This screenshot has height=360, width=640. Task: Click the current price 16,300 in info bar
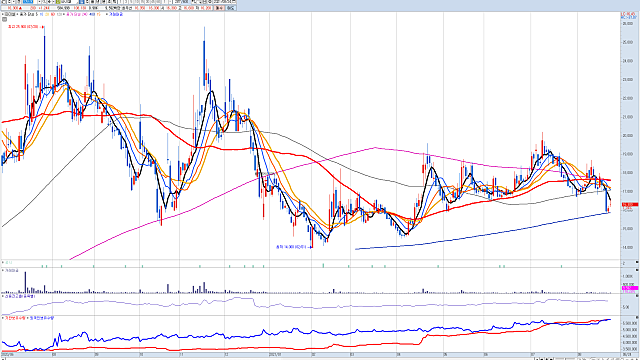(x=13, y=8)
